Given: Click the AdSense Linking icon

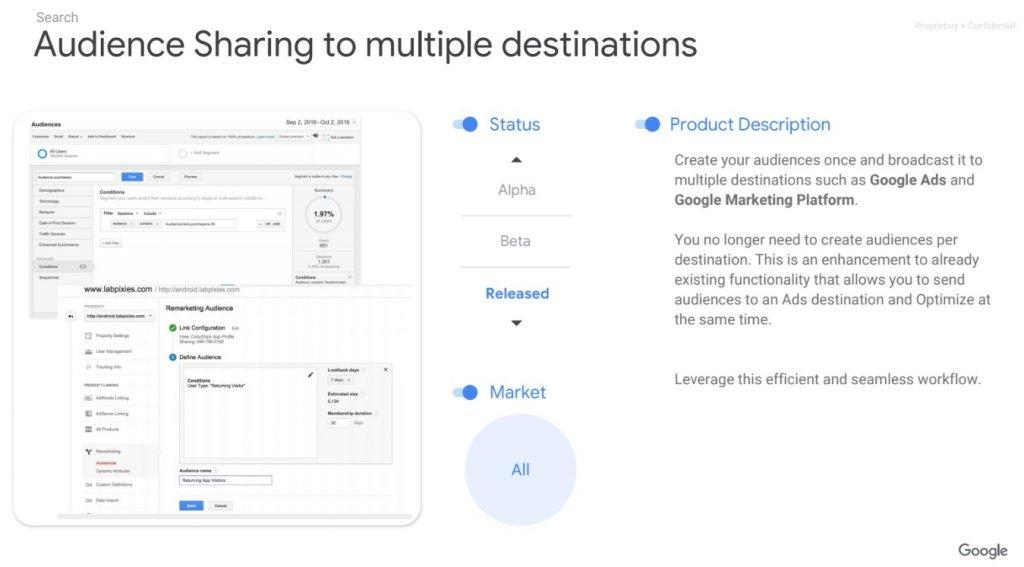Looking at the screenshot, I should tap(88, 413).
